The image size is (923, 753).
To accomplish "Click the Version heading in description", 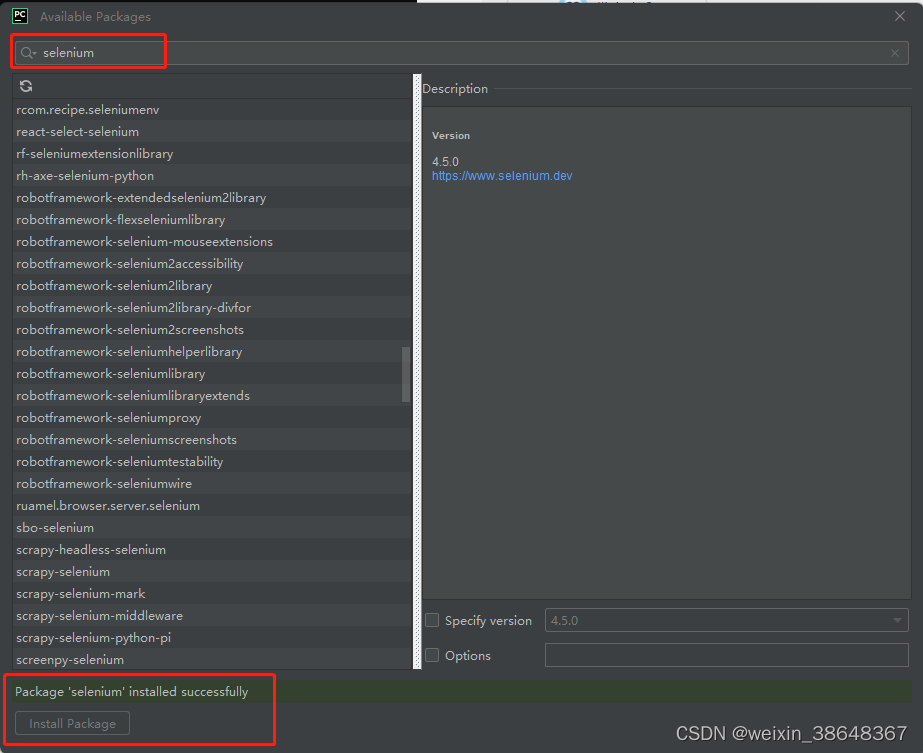I will coord(451,135).
